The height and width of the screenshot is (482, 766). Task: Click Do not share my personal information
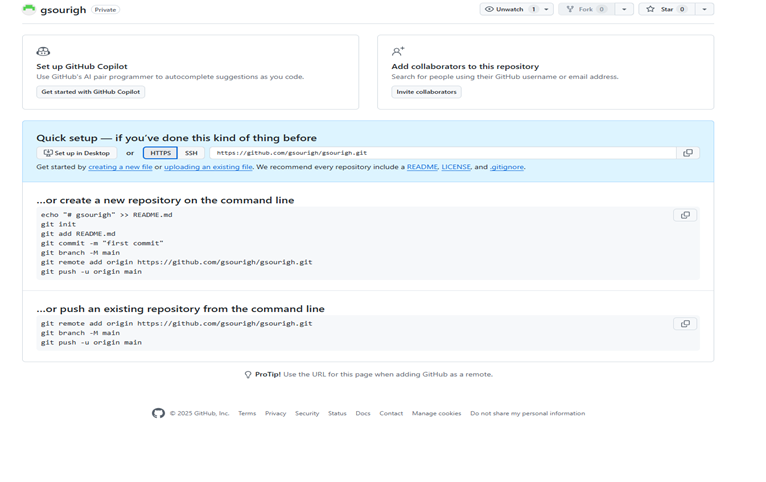[528, 414]
